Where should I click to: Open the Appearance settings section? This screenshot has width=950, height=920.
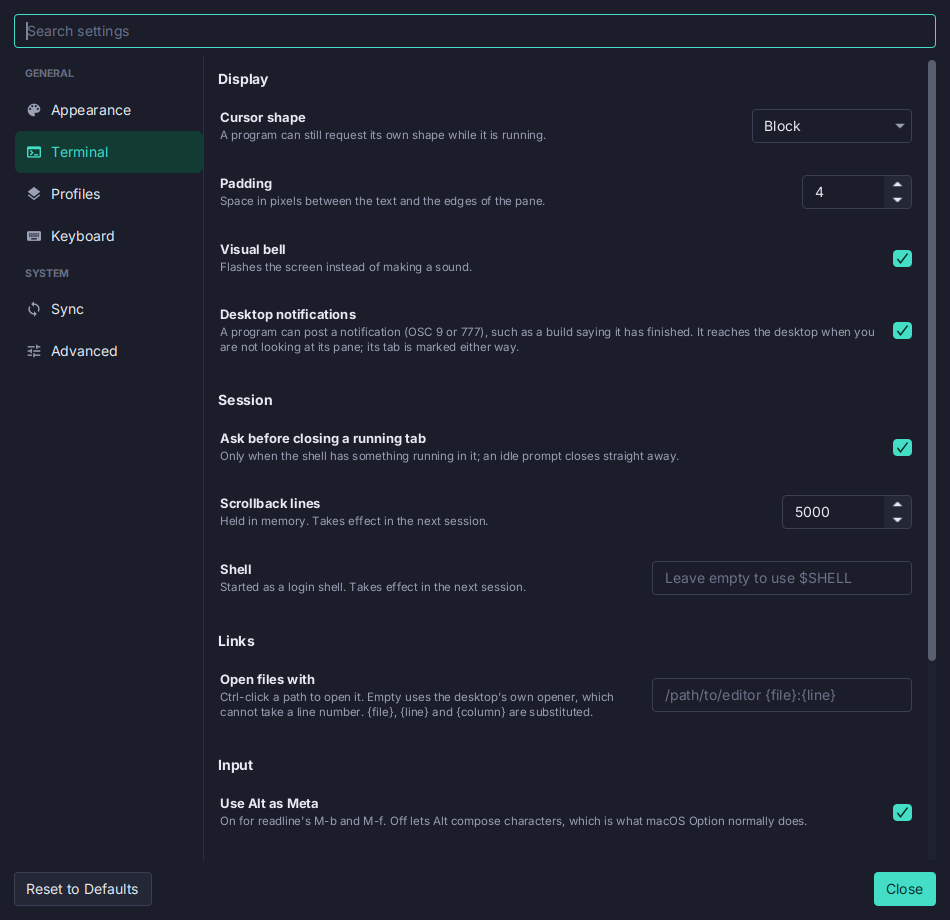[x=109, y=110]
